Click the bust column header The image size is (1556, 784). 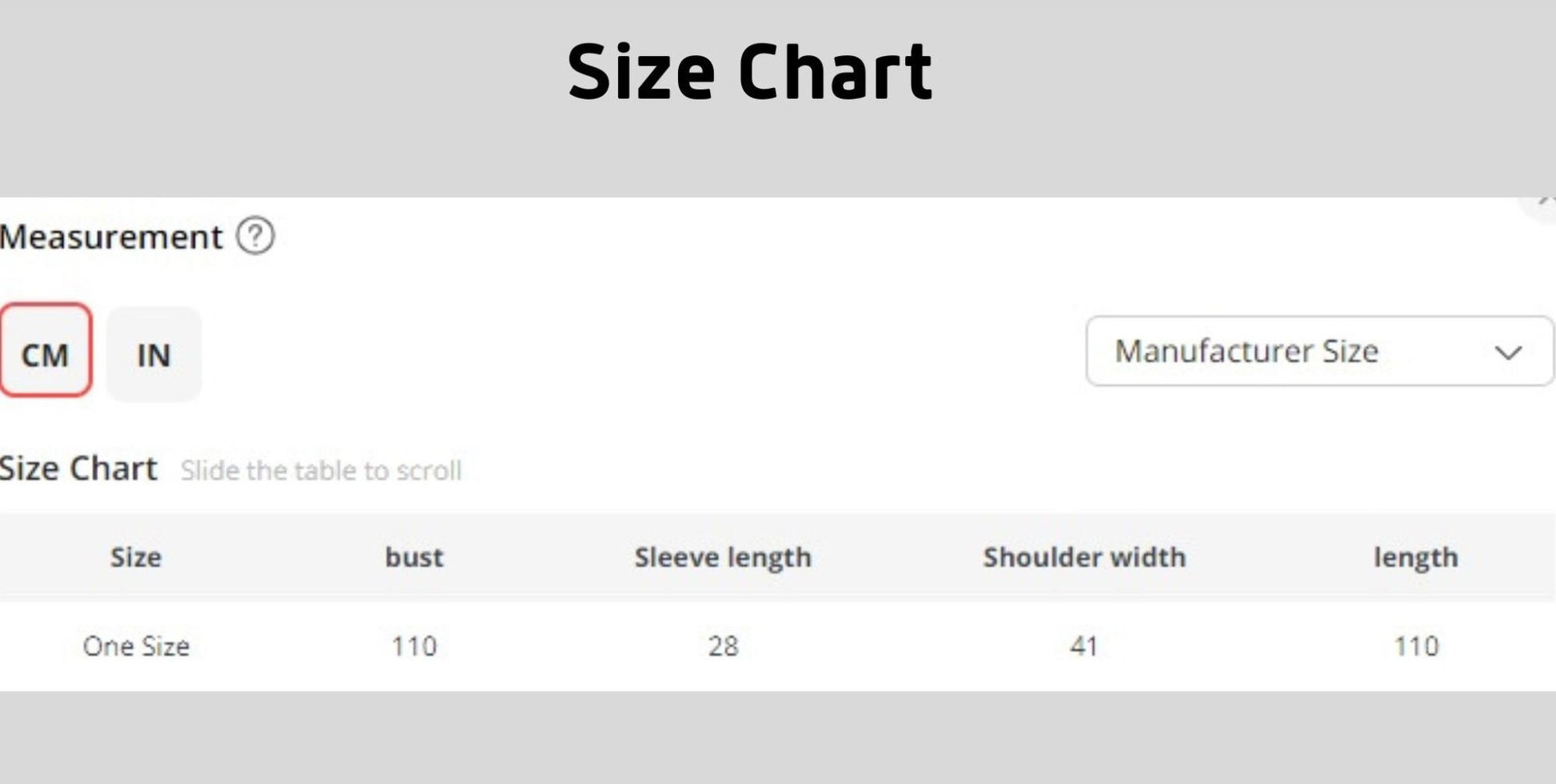point(414,557)
